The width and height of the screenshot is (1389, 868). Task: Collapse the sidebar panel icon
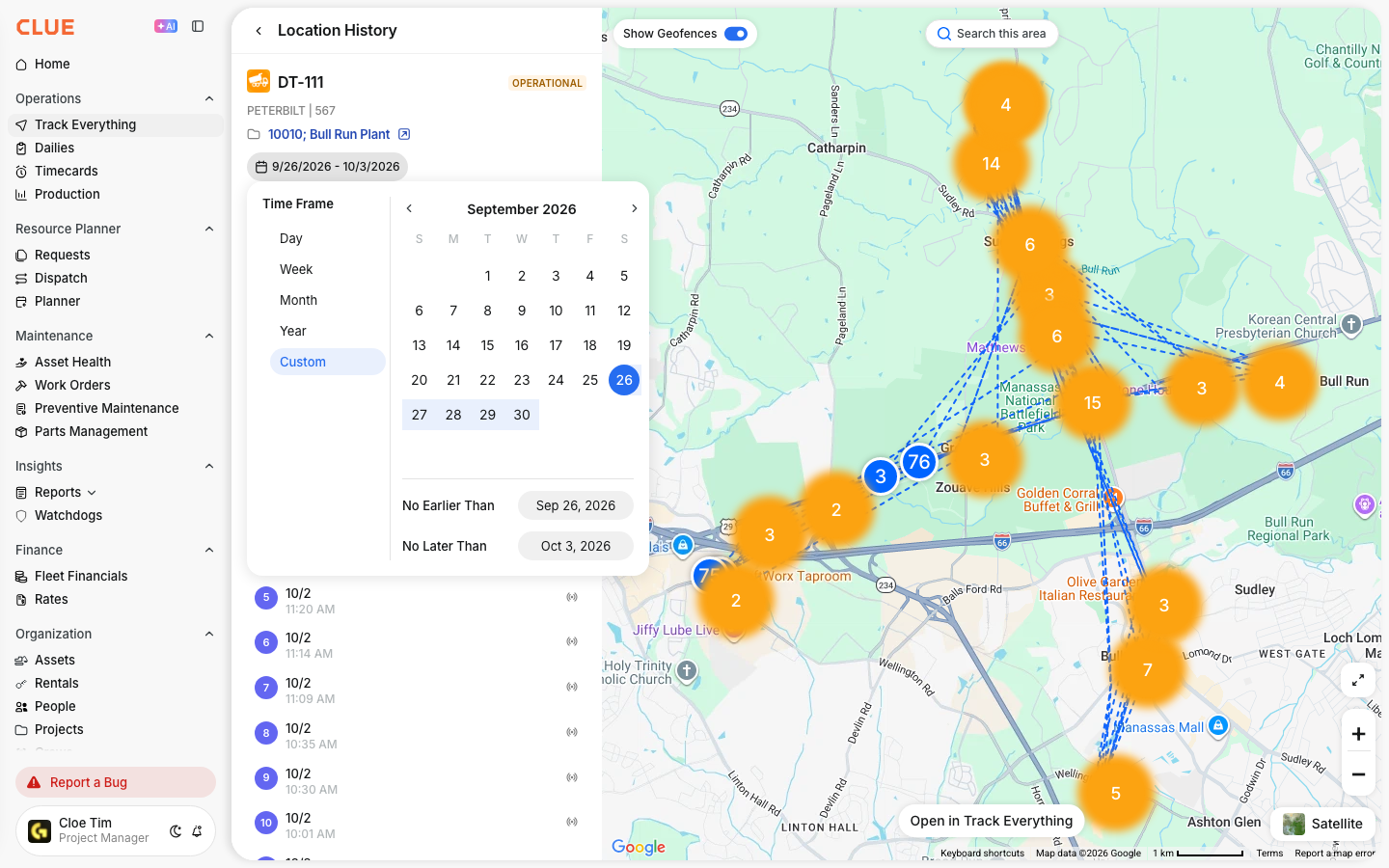(198, 26)
